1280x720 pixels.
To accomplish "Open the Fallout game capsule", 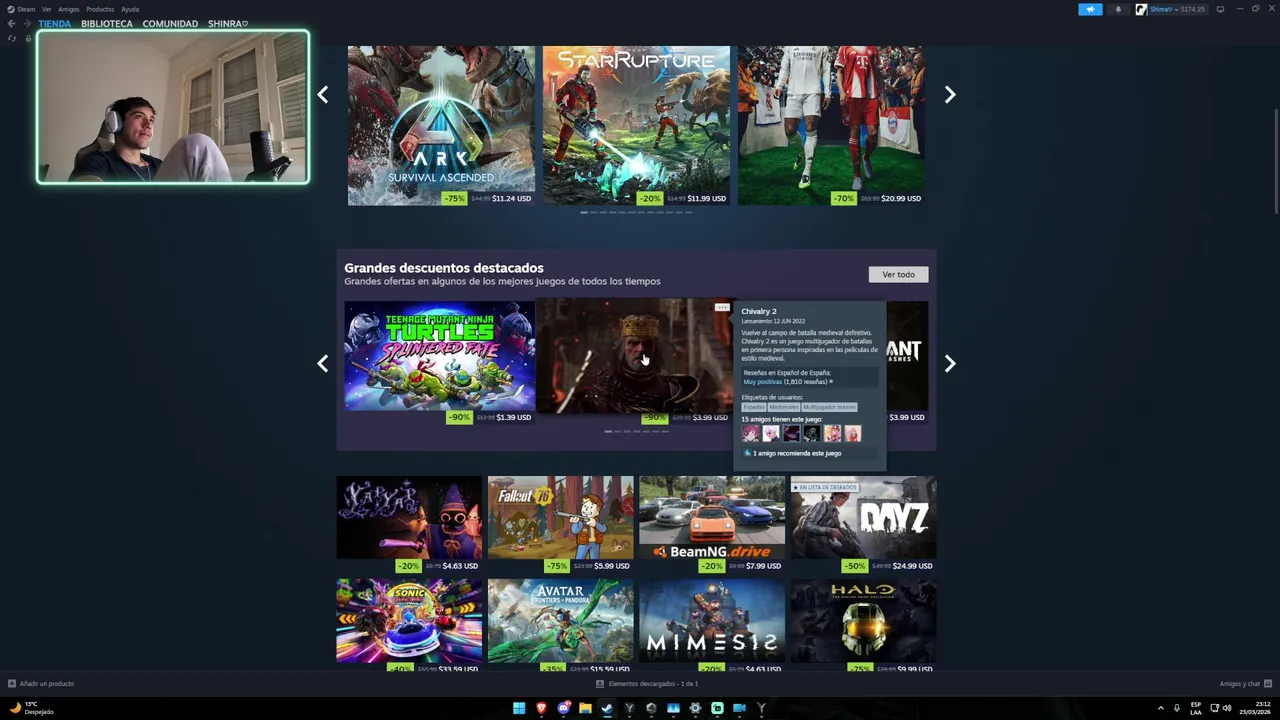I will click(x=560, y=517).
